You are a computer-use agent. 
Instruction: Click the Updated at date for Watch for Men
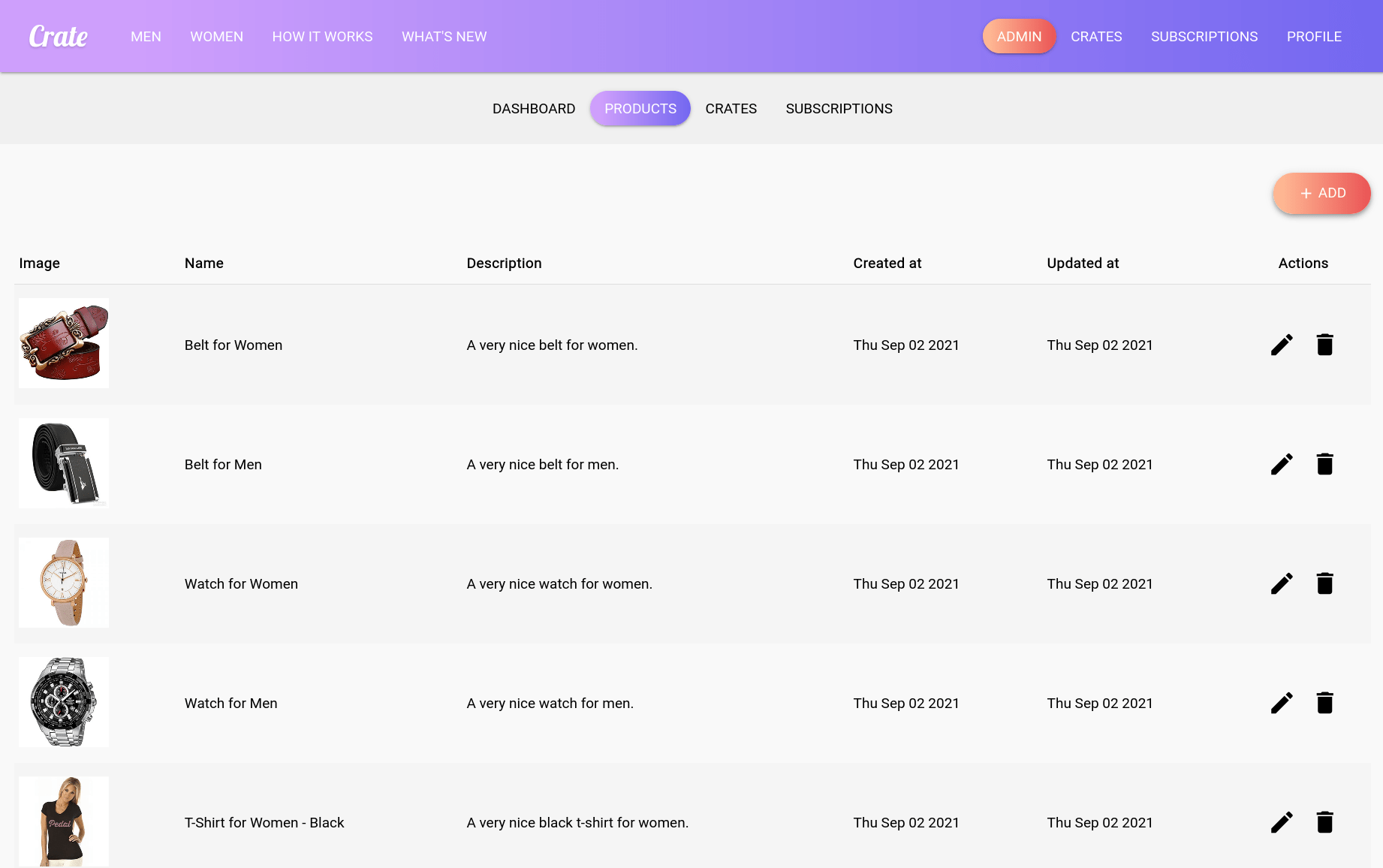[1100, 704]
